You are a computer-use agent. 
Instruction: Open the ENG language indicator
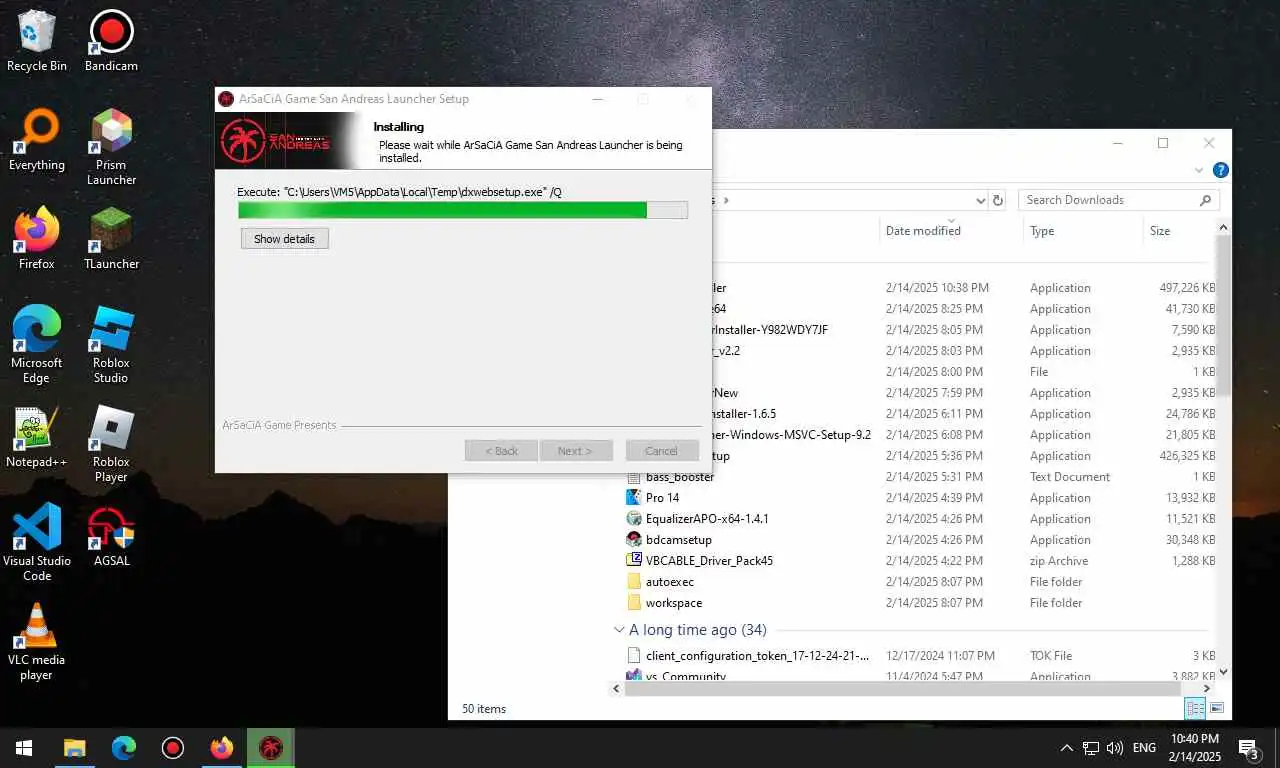coord(1144,748)
